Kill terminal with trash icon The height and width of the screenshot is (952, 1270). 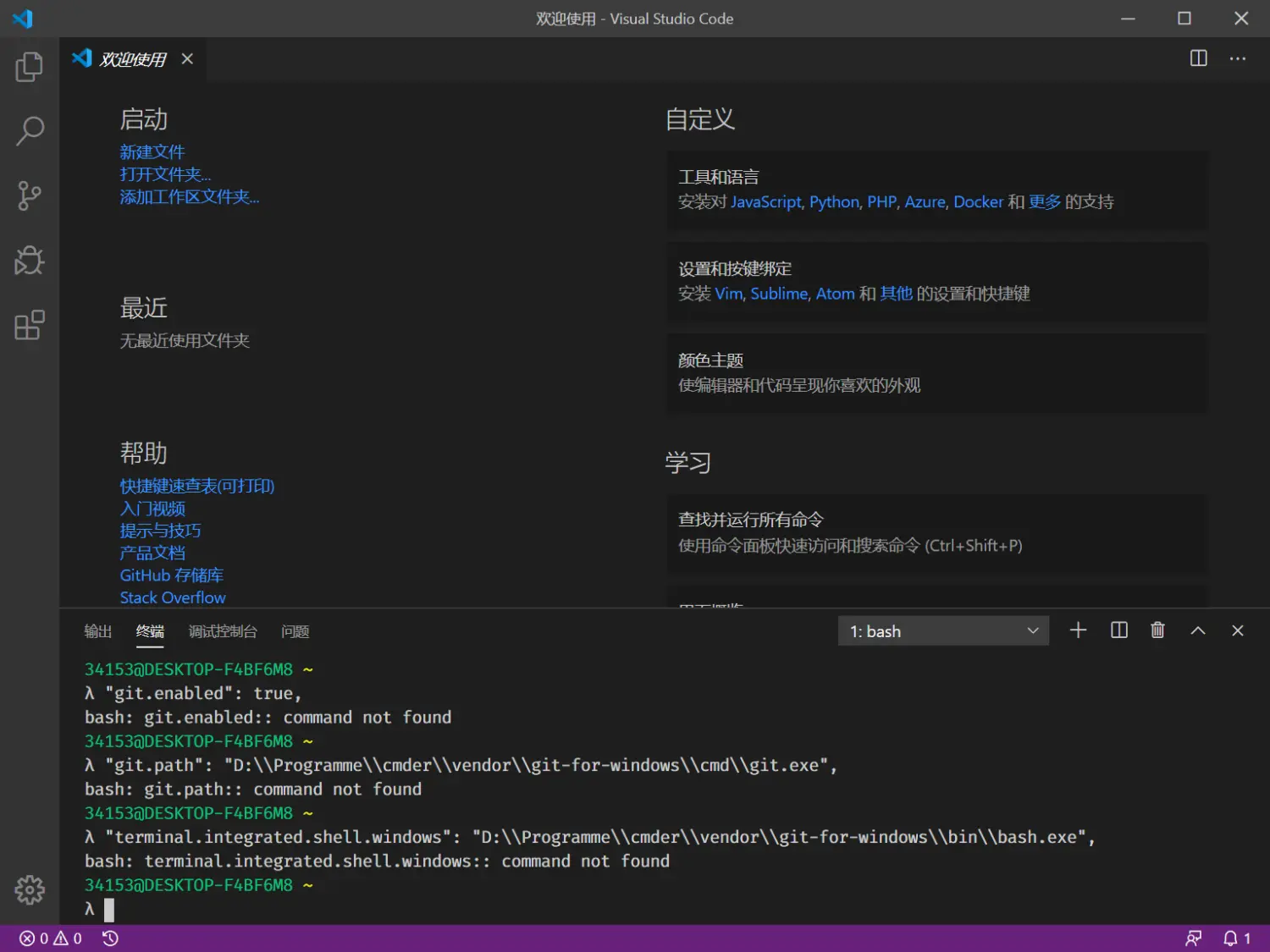tap(1157, 630)
